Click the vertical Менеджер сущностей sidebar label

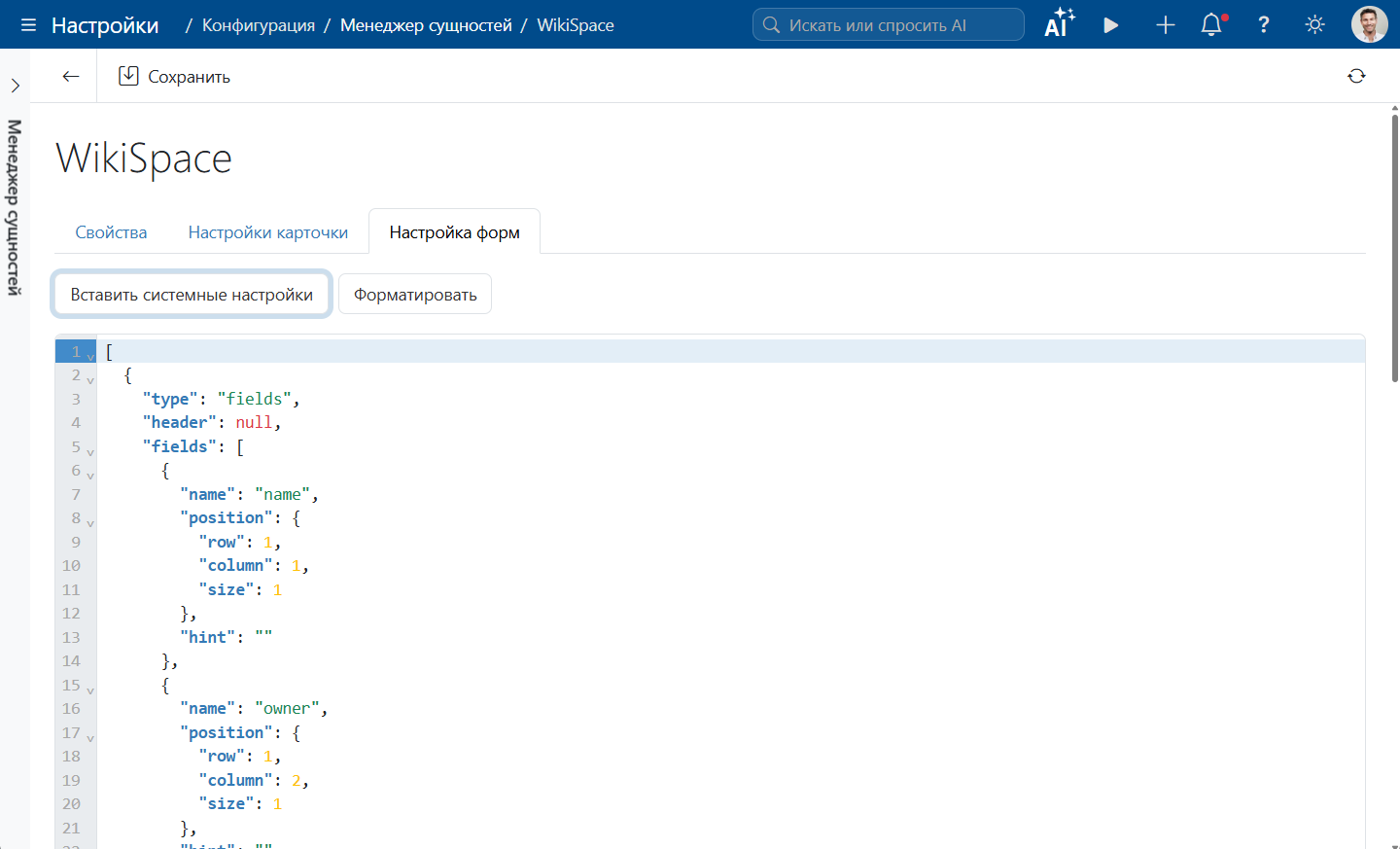14,207
